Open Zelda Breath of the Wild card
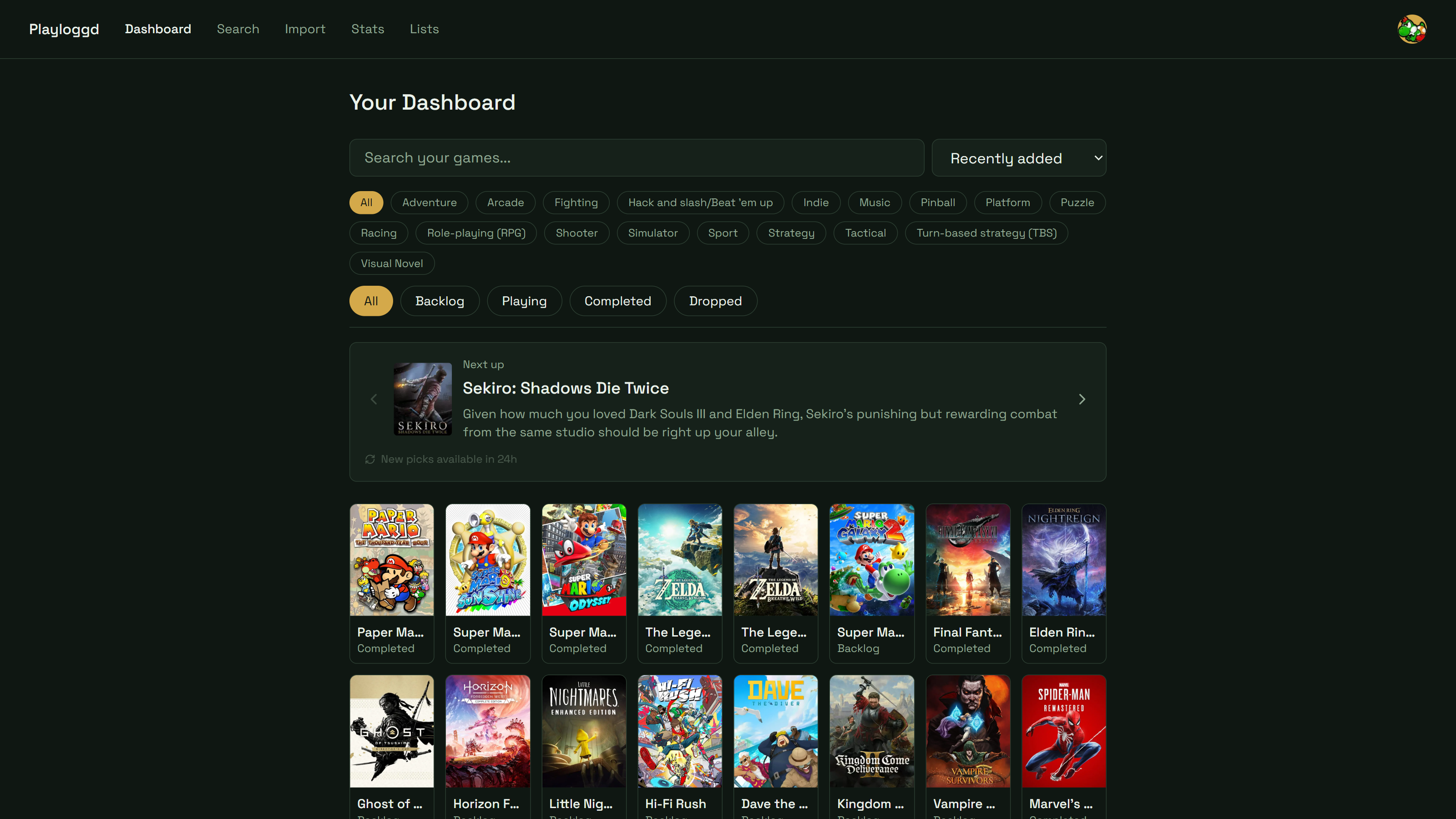The width and height of the screenshot is (1456, 819). click(775, 583)
